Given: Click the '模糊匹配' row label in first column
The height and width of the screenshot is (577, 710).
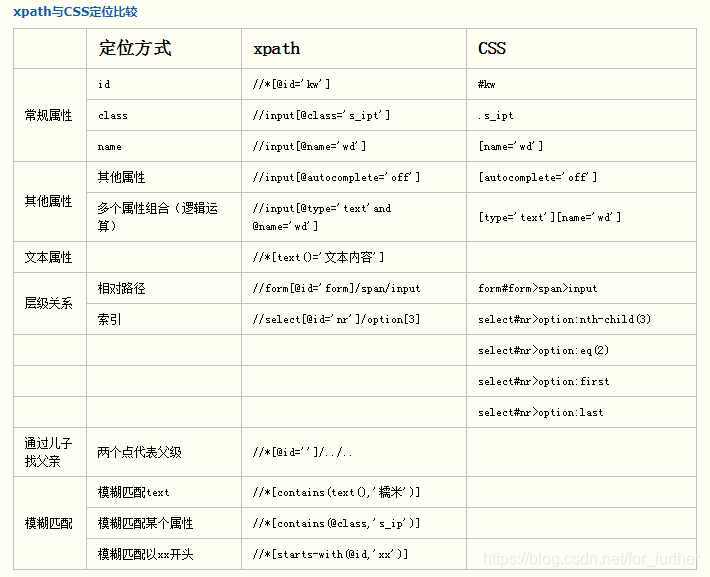Looking at the screenshot, I should click(48, 523).
